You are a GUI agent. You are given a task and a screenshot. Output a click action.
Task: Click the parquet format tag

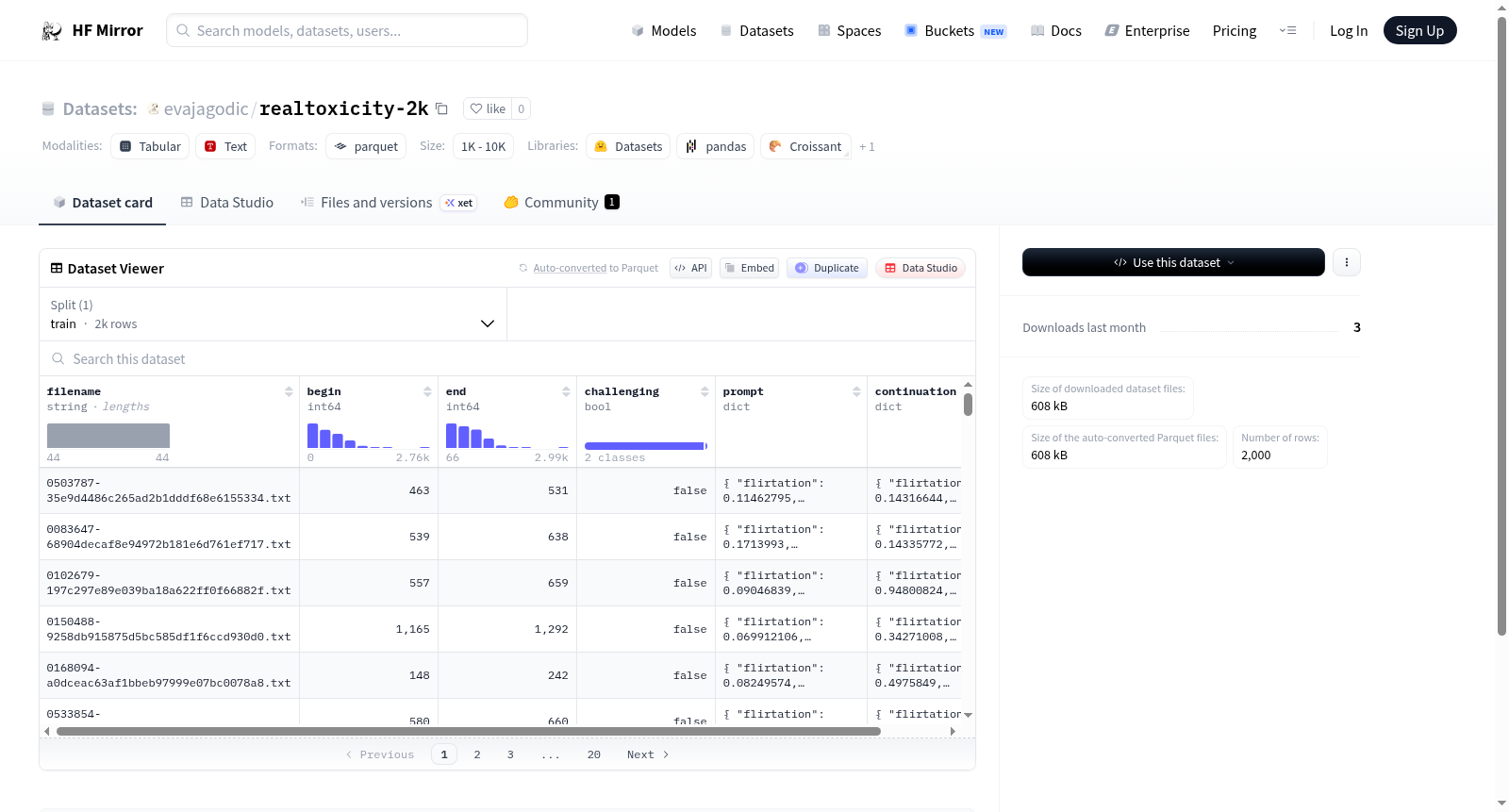point(366,146)
